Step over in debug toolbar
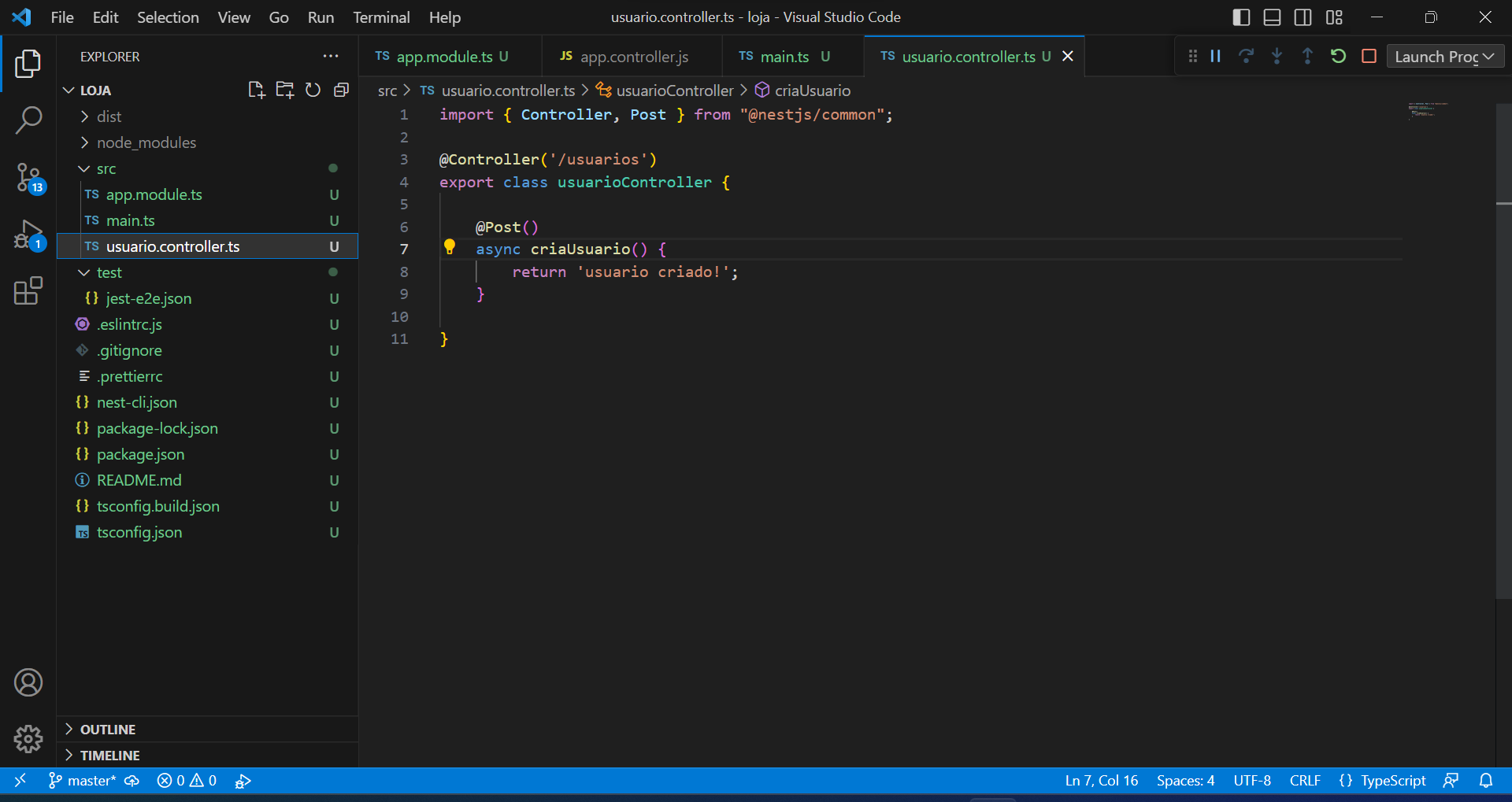 [1246, 56]
